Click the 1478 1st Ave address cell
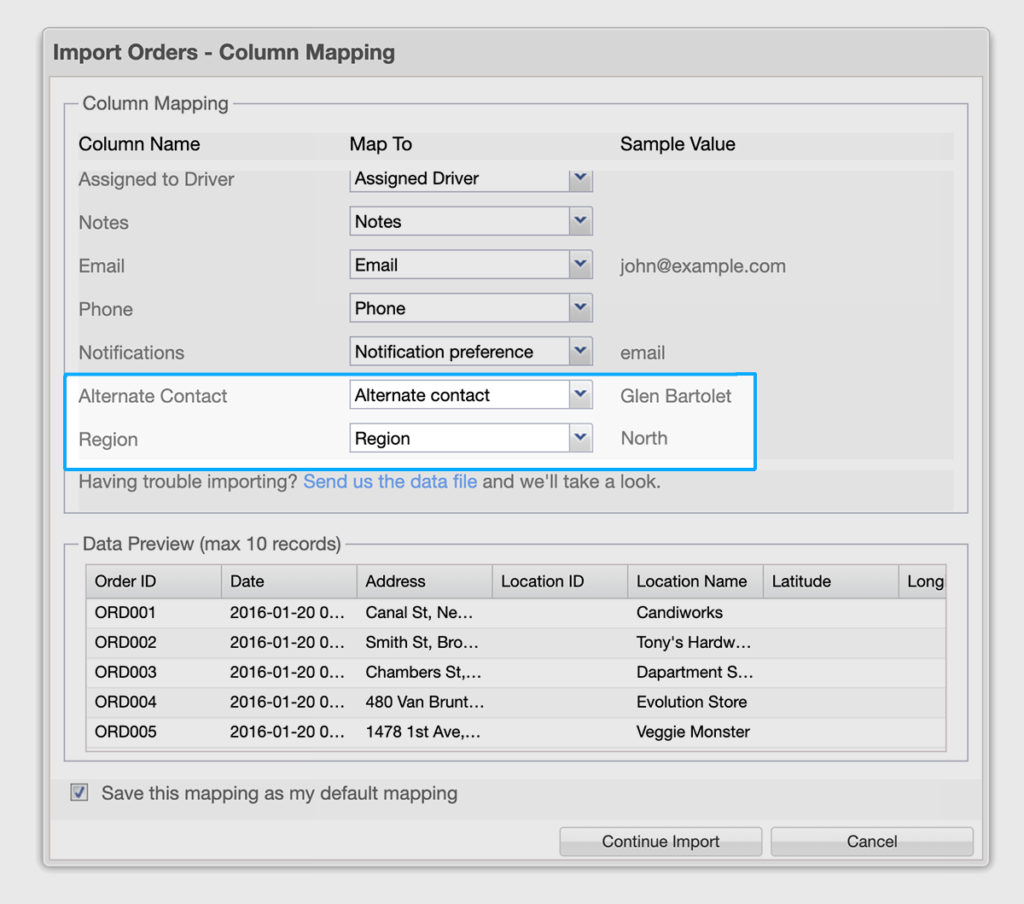The image size is (1024, 904). [x=423, y=732]
